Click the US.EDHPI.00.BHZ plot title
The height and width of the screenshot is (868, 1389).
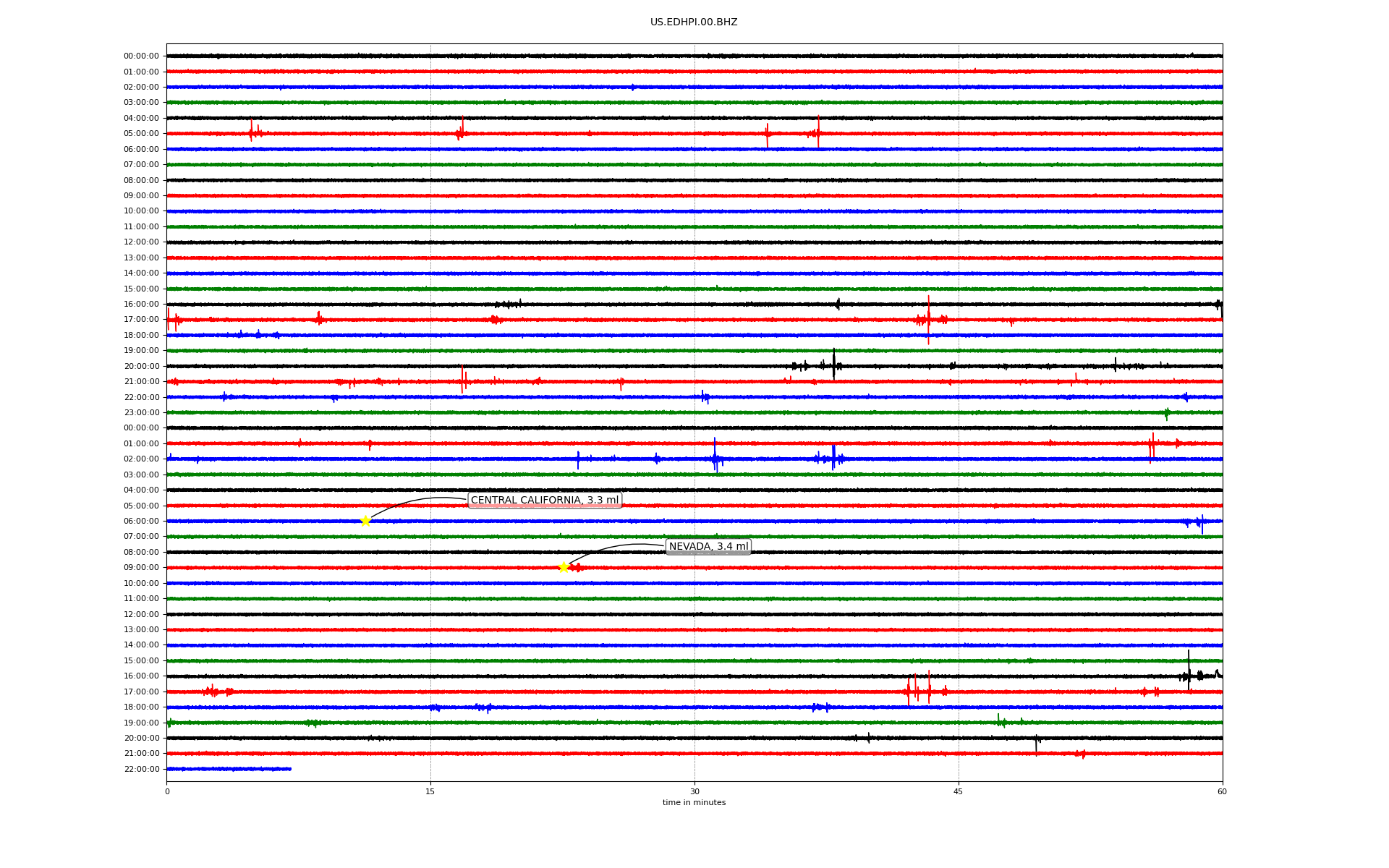click(694, 22)
